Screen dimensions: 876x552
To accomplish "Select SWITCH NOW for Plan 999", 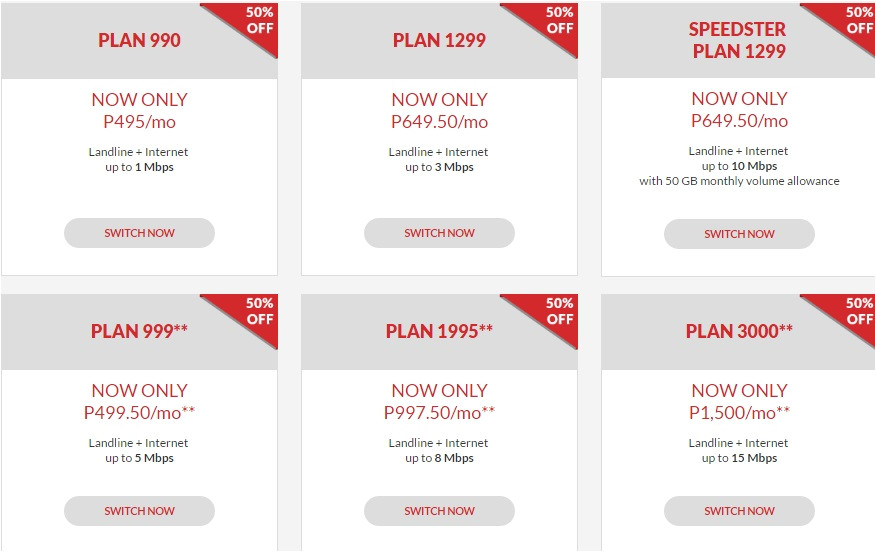I will [139, 511].
